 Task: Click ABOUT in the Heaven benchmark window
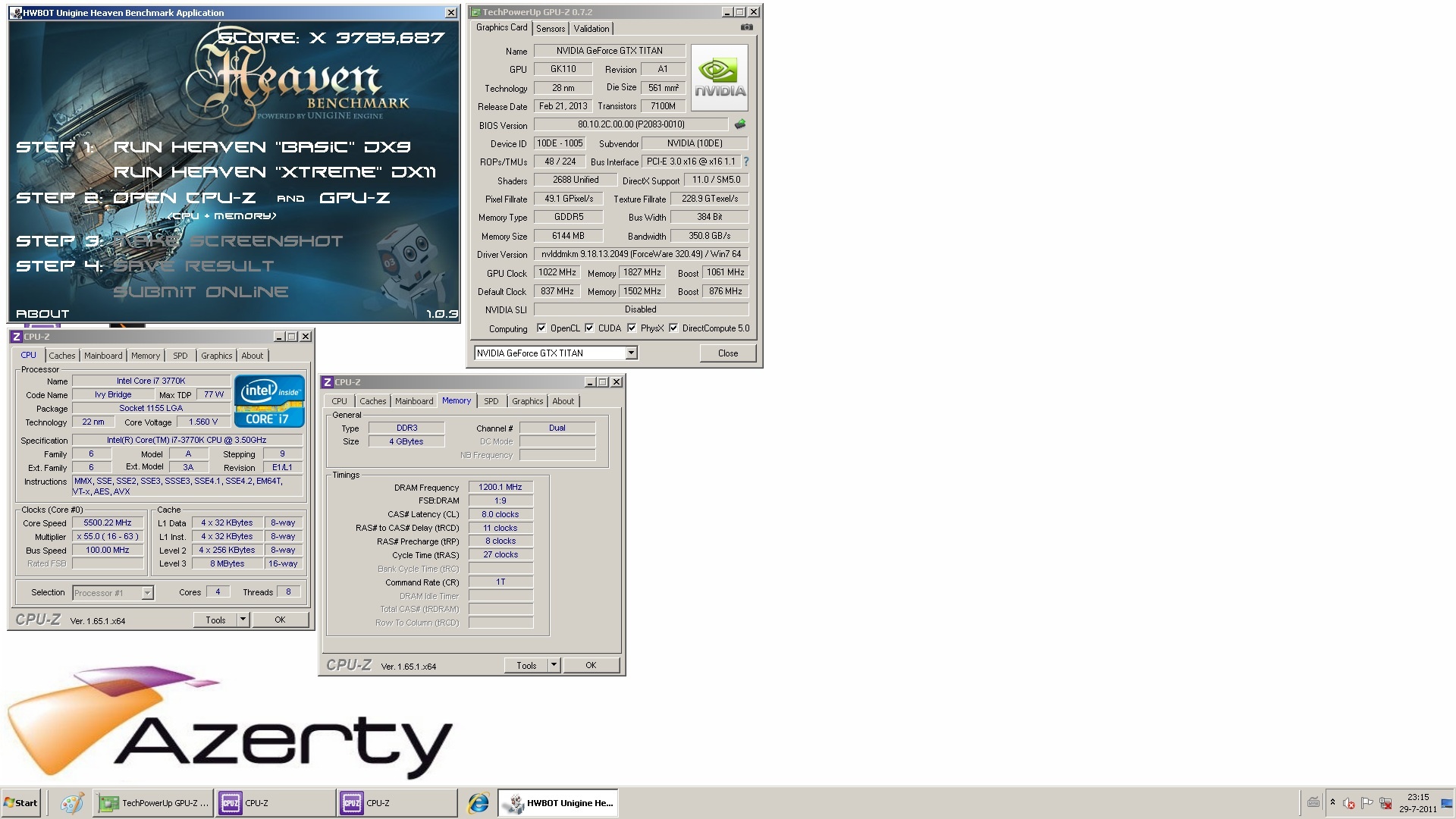[42, 313]
